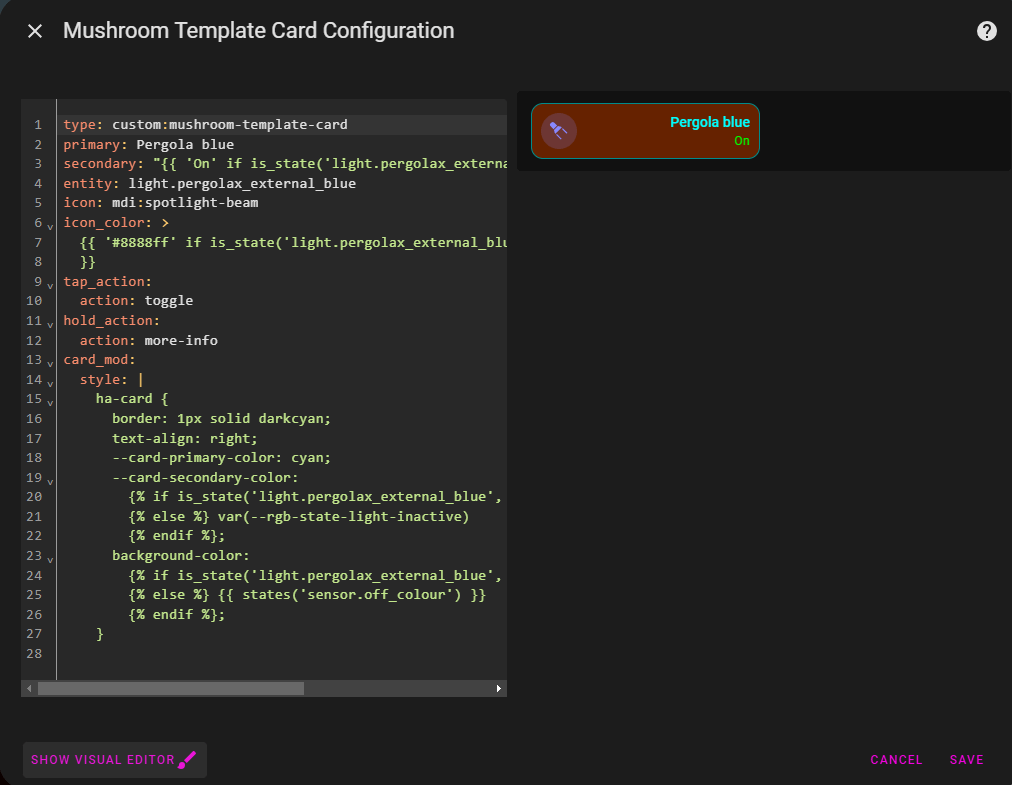This screenshot has height=785, width=1012.
Task: Click the paintbrush icon beside Show Visual Editor
Action: tap(187, 760)
